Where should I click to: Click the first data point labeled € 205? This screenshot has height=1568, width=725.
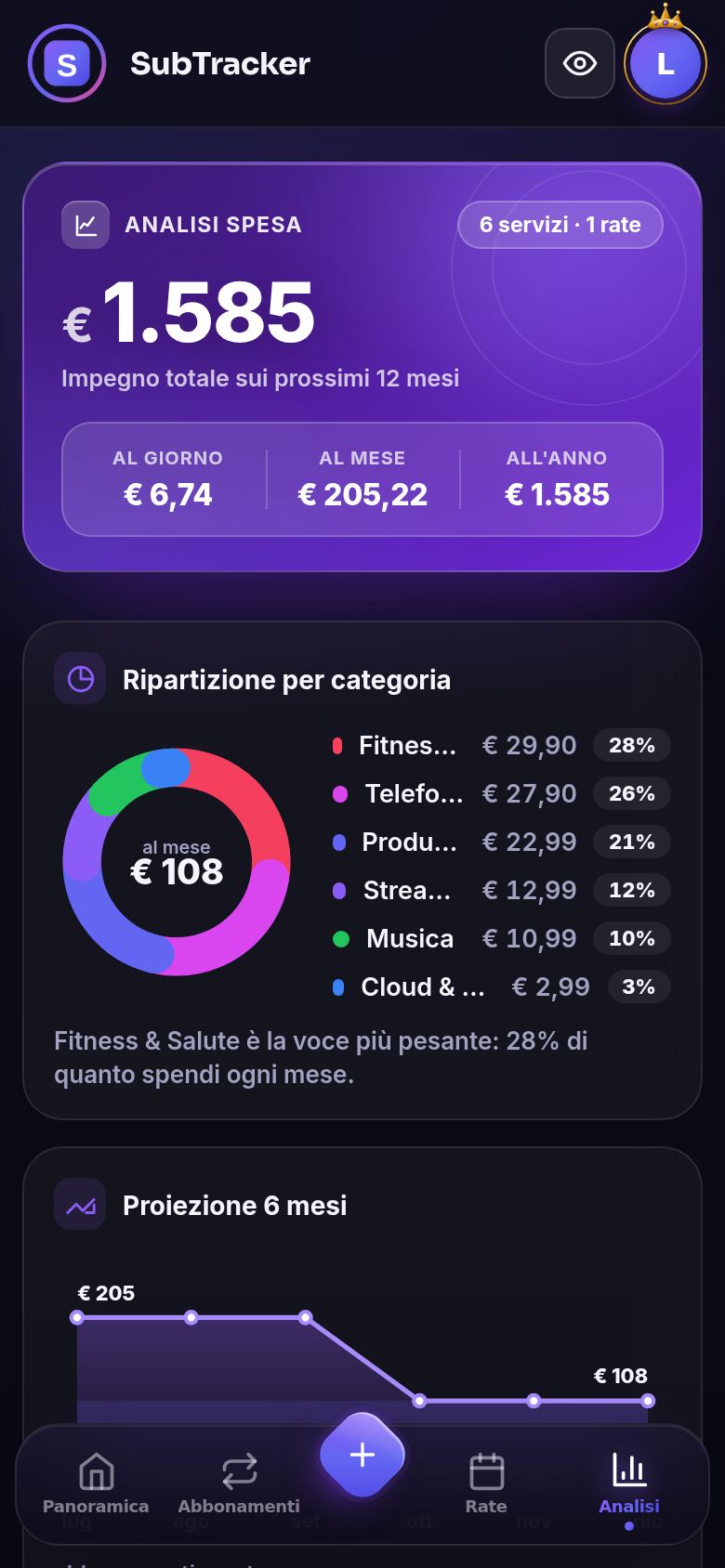(x=77, y=1317)
